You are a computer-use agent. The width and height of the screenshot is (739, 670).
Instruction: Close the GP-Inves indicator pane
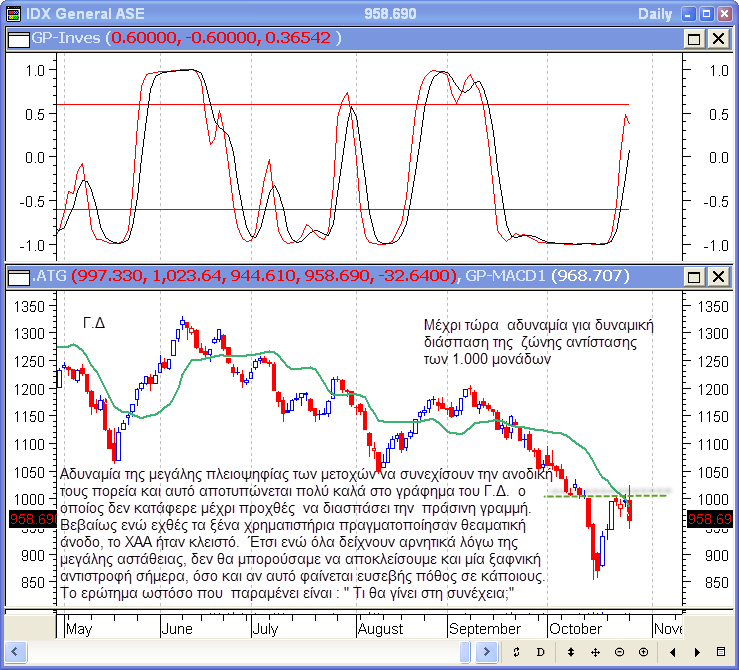[718, 38]
